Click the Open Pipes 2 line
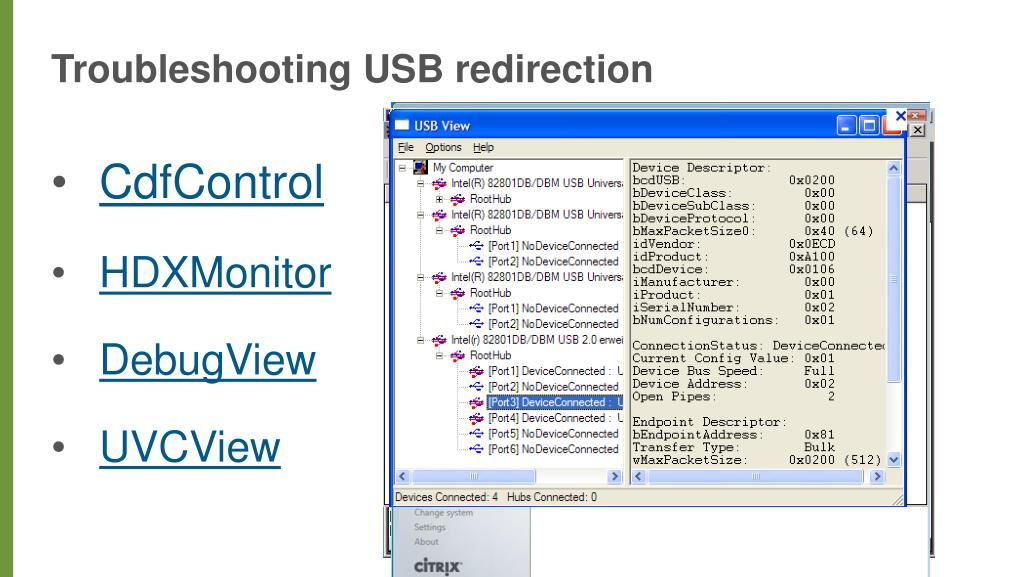 coord(733,397)
